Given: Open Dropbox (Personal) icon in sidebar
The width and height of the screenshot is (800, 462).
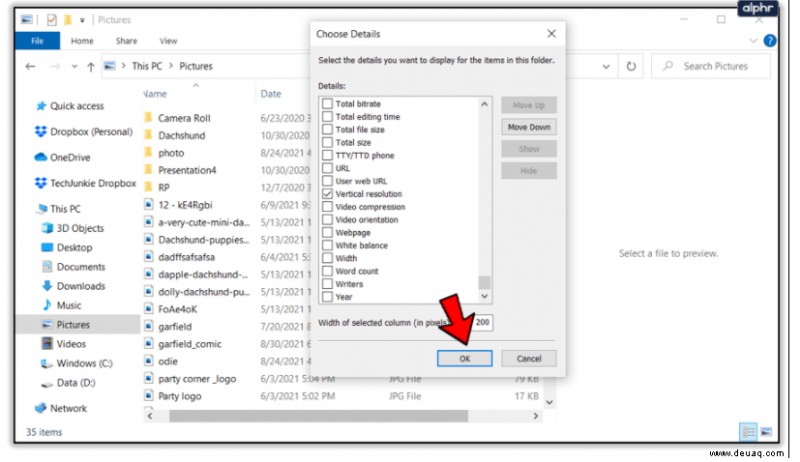Looking at the screenshot, I should pyautogui.click(x=41, y=132).
